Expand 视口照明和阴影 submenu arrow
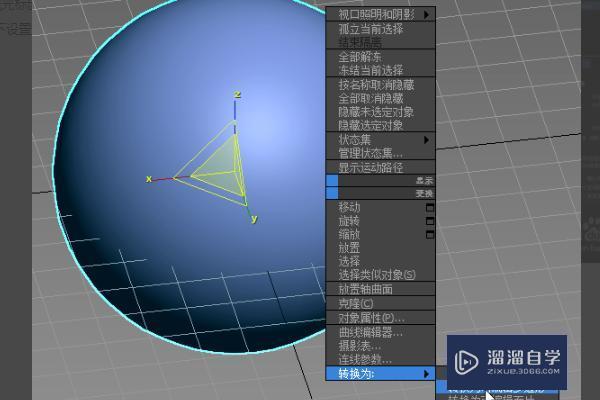The height and width of the screenshot is (400, 600). (426, 15)
